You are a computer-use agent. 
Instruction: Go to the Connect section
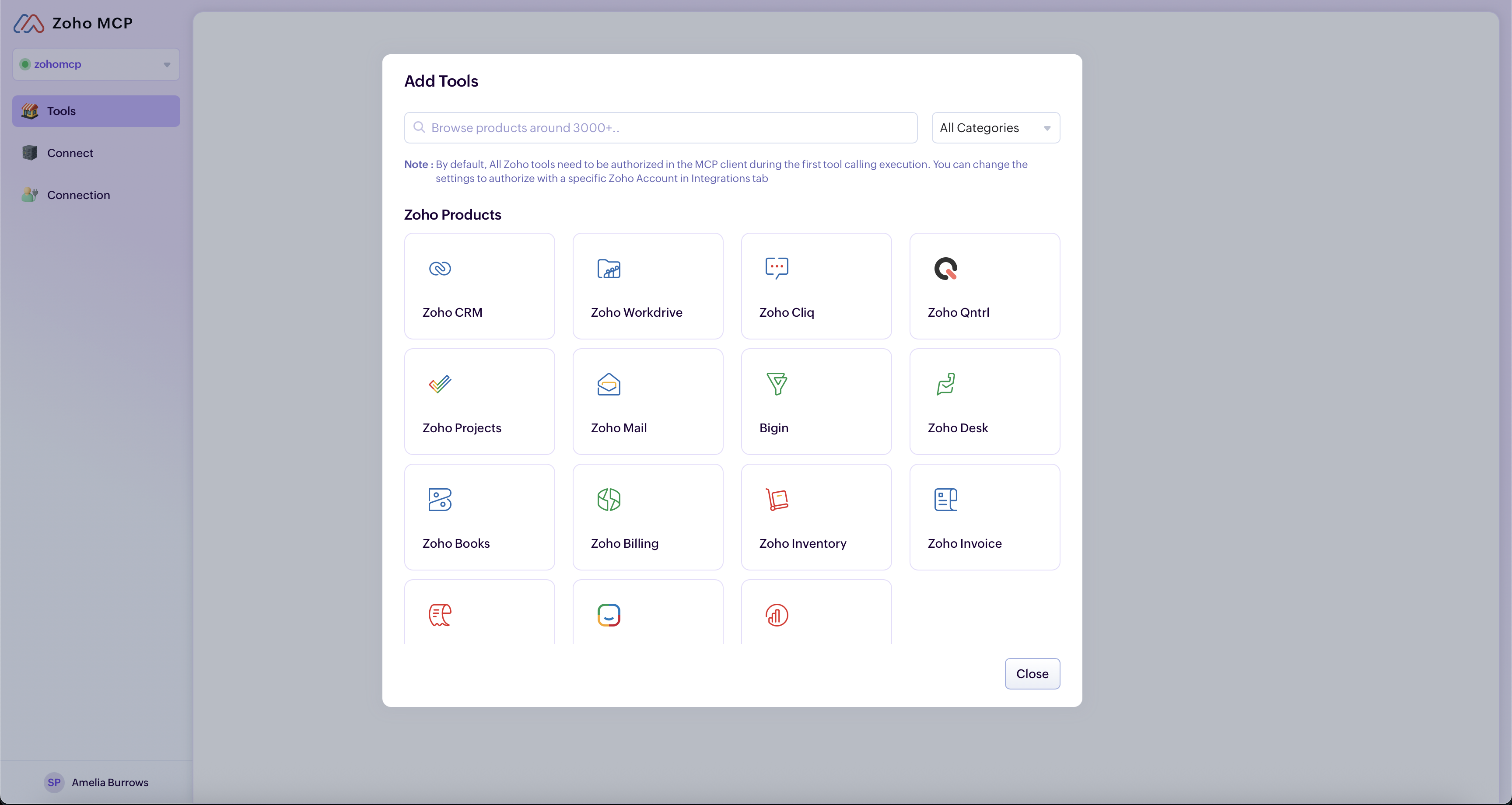[96, 153]
